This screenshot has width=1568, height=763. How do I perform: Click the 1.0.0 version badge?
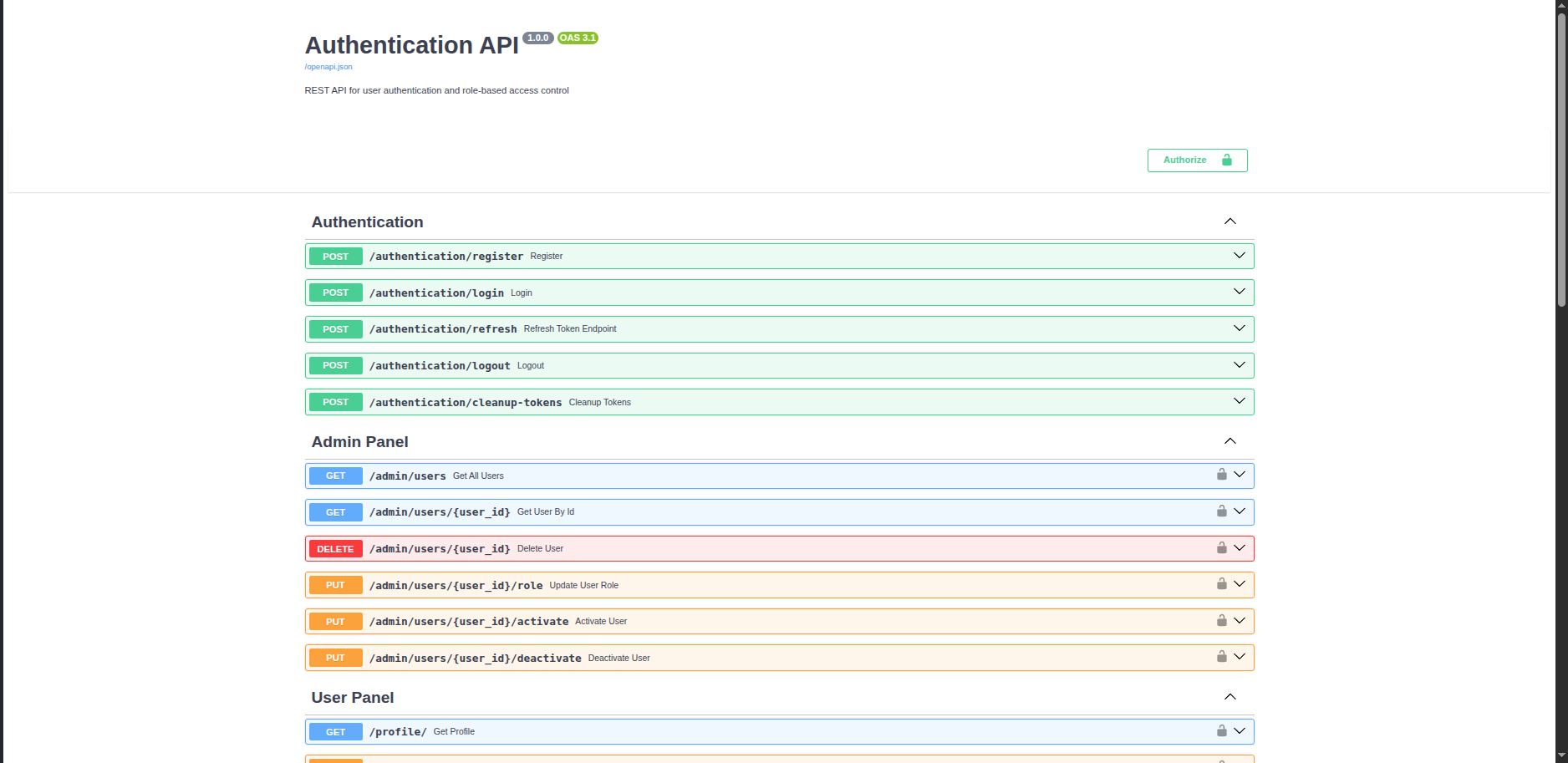point(538,38)
